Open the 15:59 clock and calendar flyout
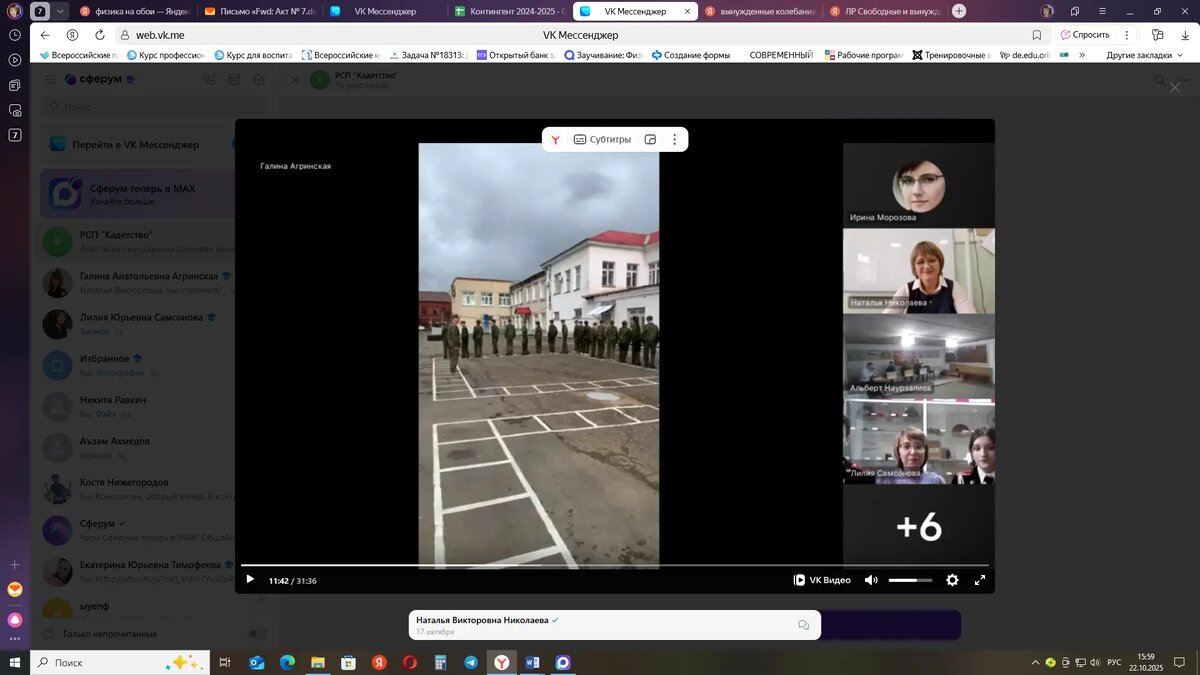 coord(1145,662)
